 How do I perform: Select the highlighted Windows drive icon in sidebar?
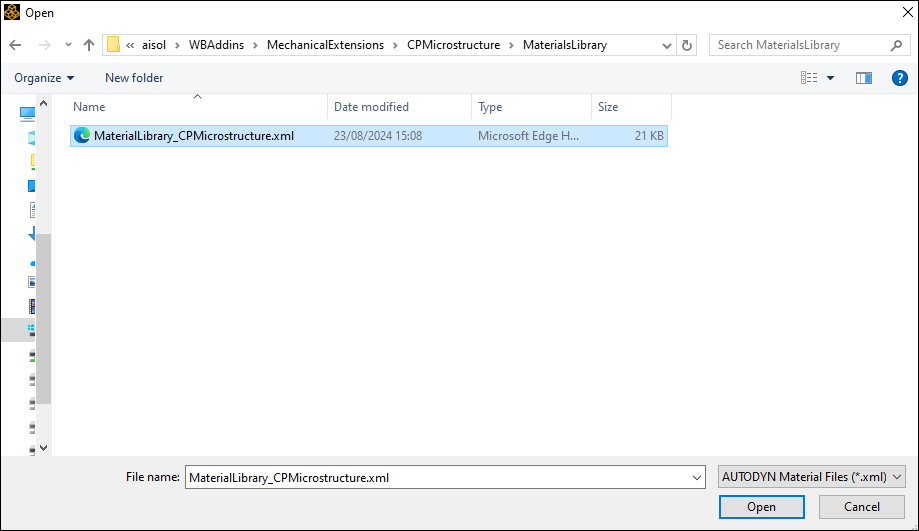pyautogui.click(x=32, y=330)
